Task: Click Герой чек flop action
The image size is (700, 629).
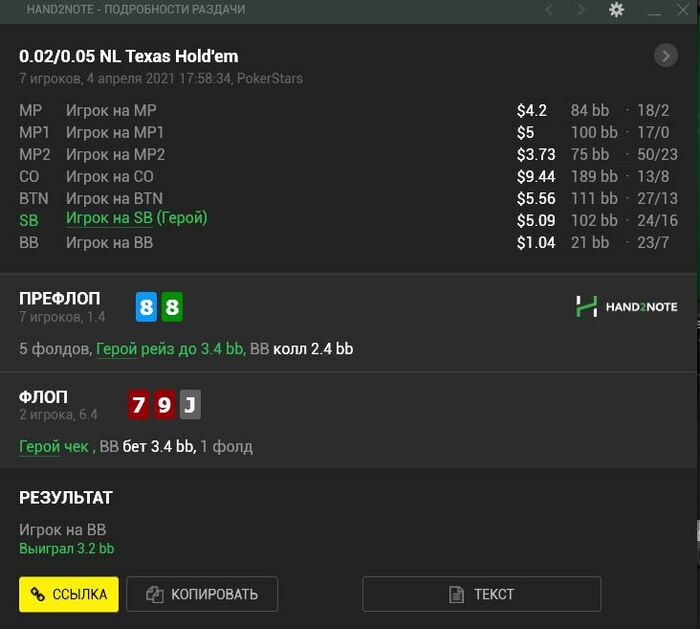Action: tap(54, 446)
